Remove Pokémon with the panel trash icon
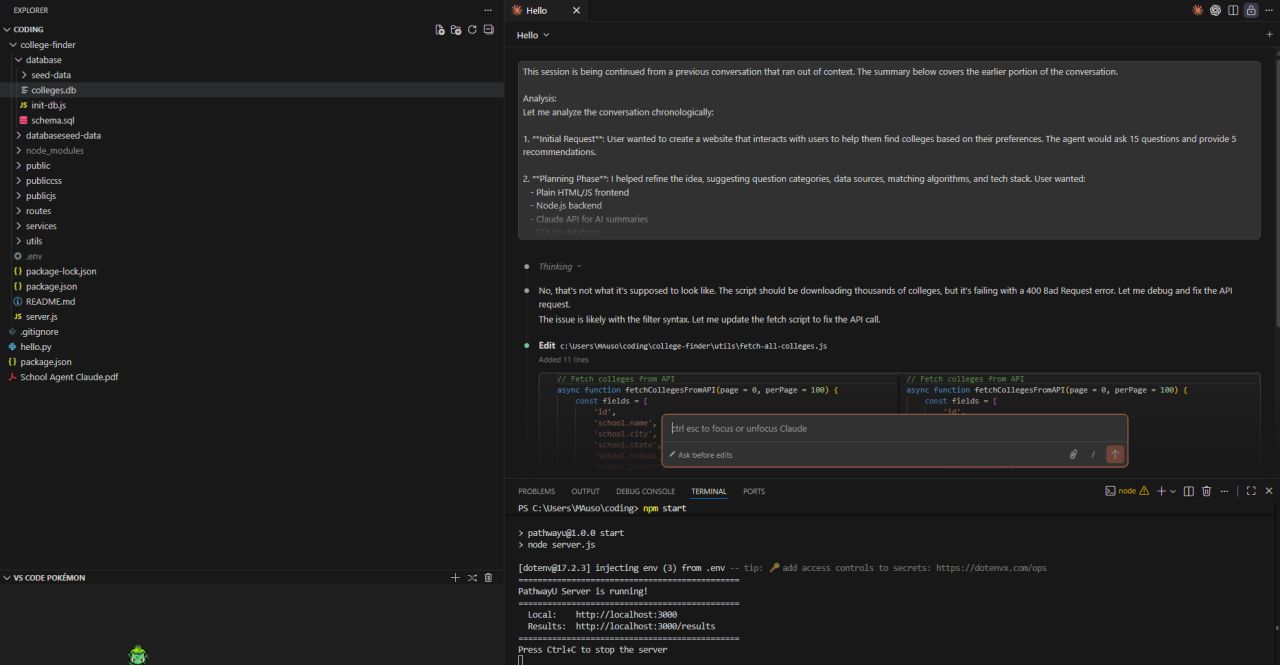The height and width of the screenshot is (665, 1280). [488, 578]
